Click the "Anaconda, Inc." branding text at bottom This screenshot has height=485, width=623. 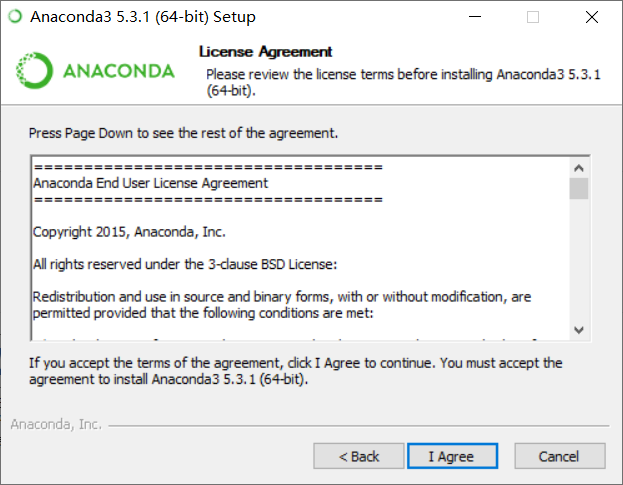[x=56, y=424]
